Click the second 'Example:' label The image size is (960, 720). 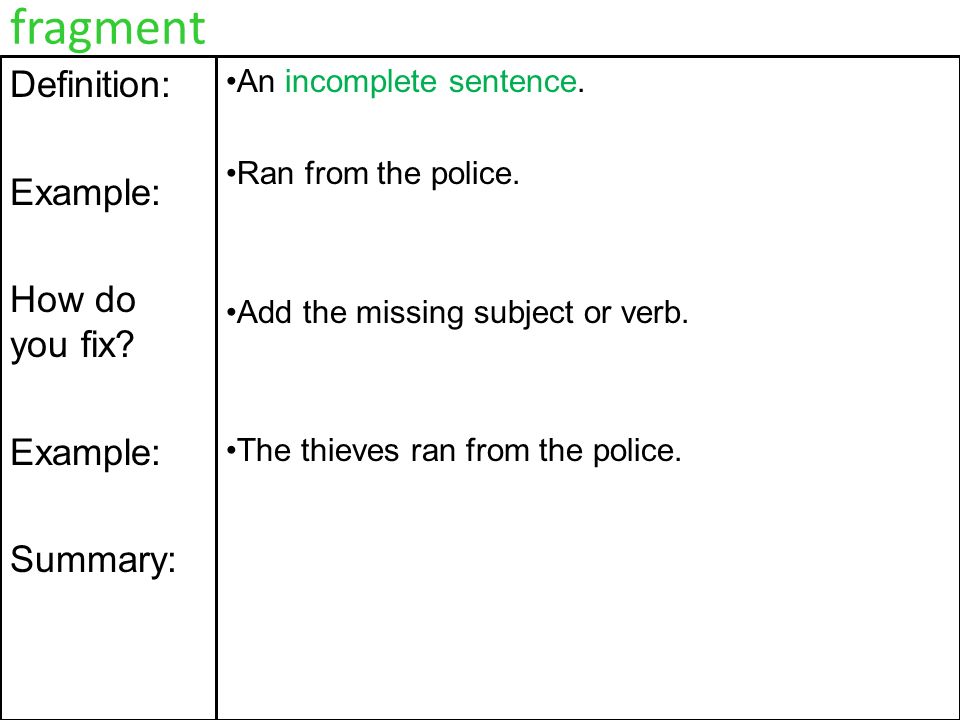point(85,453)
